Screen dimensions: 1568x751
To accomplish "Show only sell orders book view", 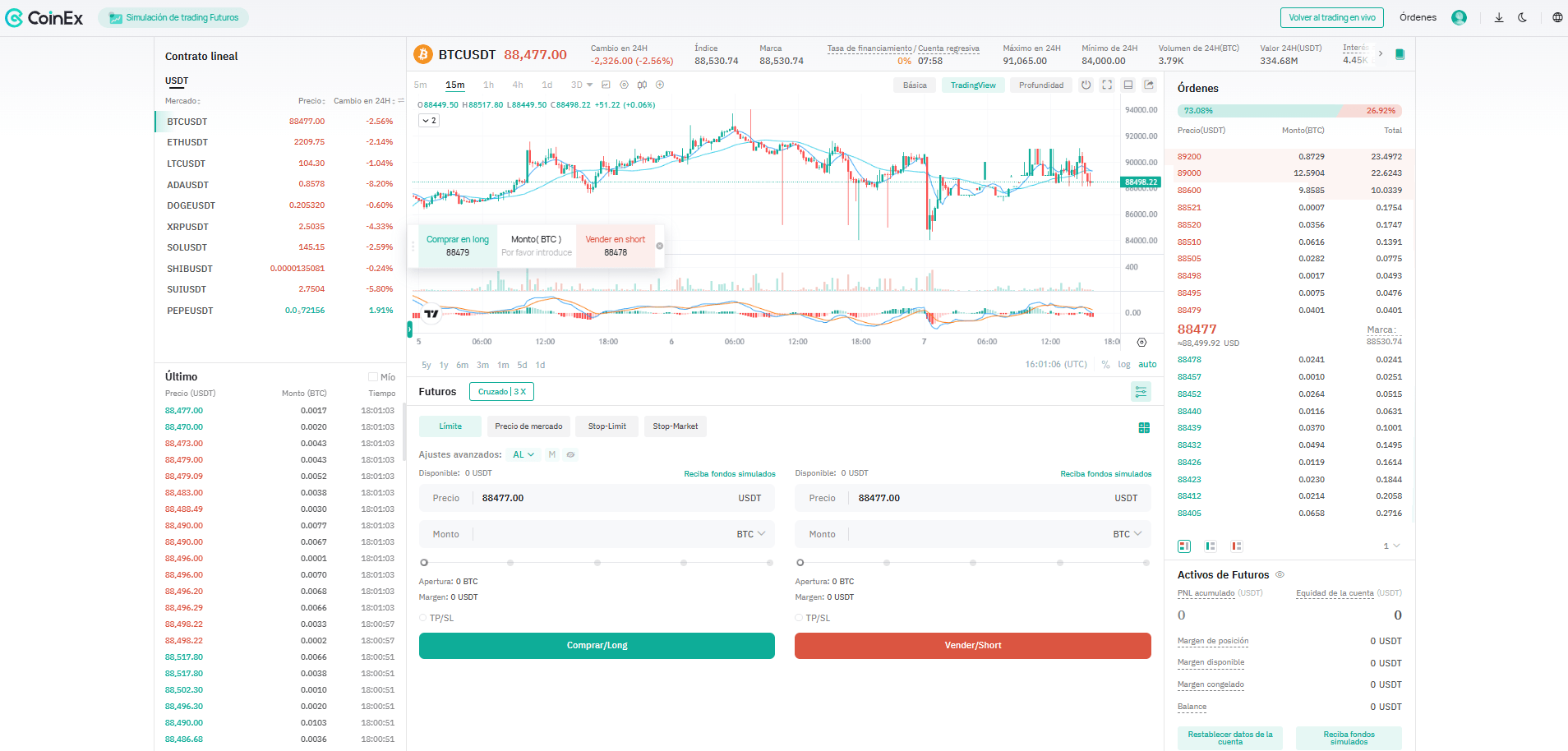I will point(1237,546).
